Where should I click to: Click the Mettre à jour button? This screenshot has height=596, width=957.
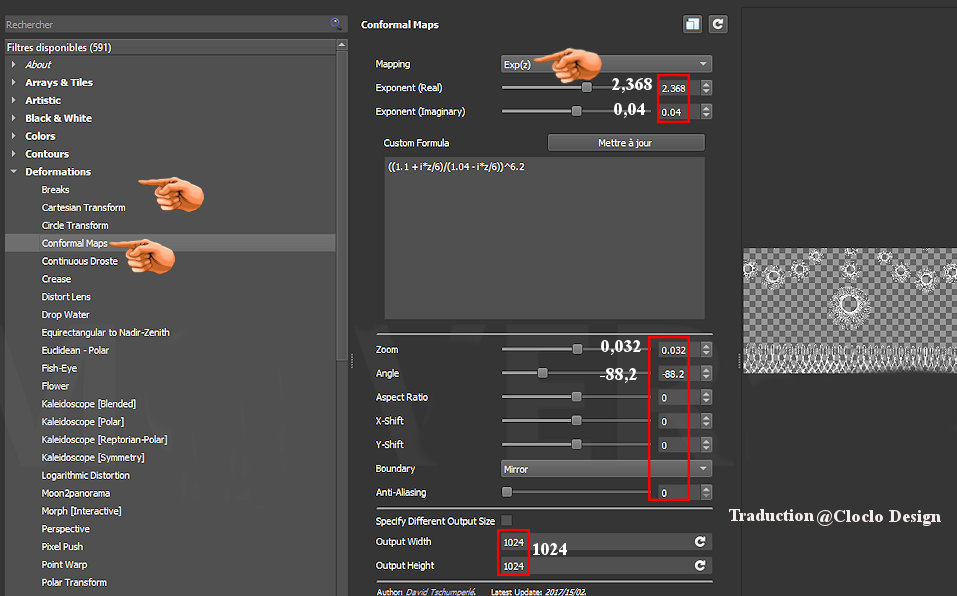tap(626, 143)
